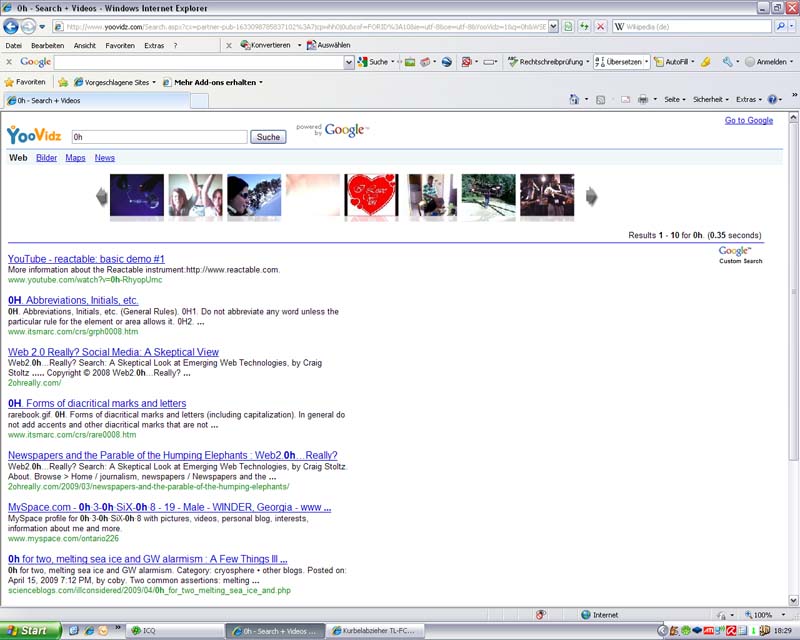800x640 pixels.
Task: Click the Auswählen toolbar button
Action: (x=329, y=45)
